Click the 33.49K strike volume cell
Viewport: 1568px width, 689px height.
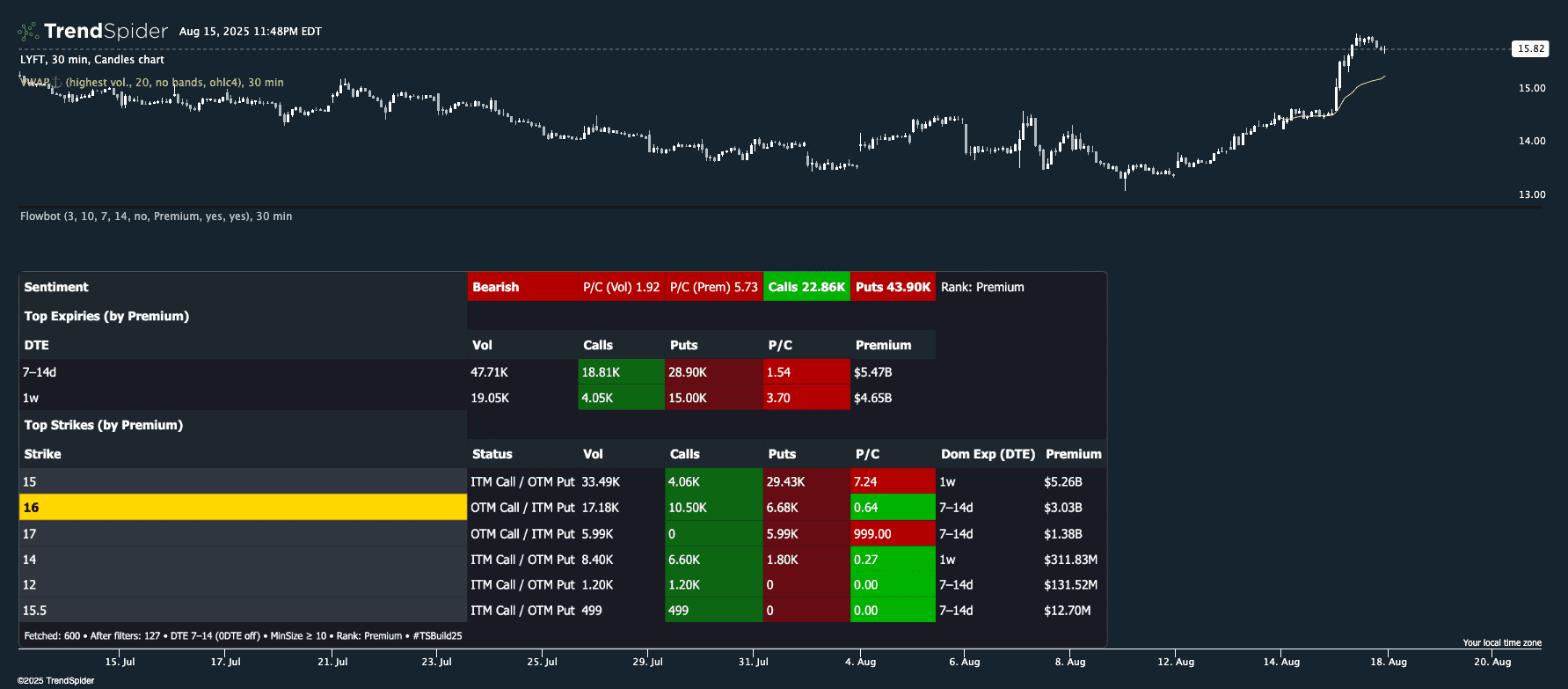point(601,481)
